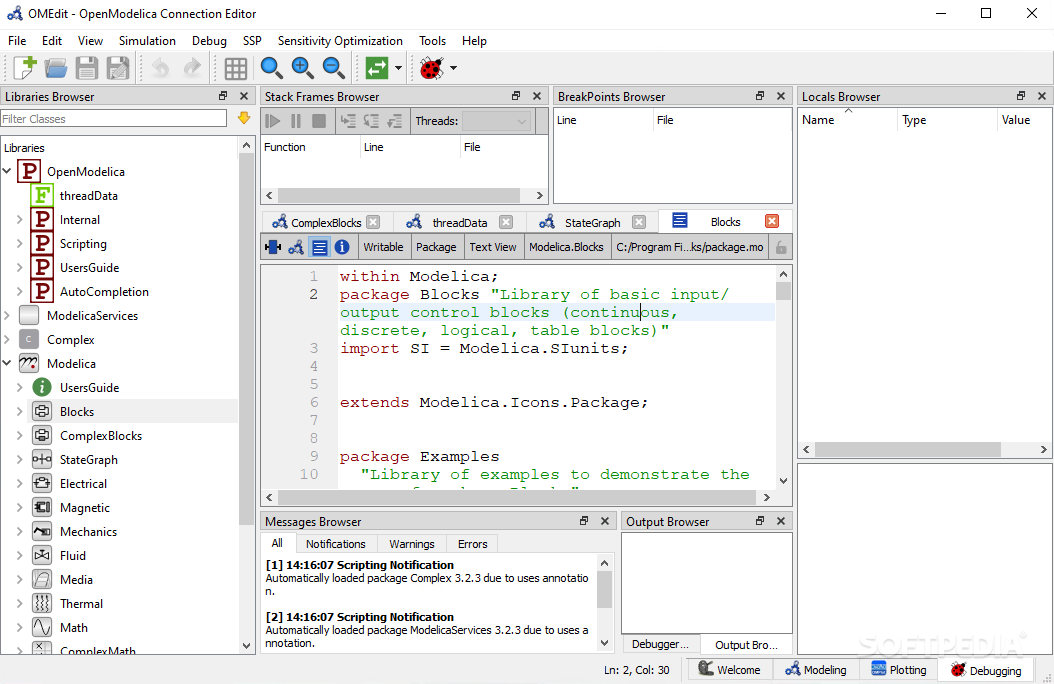Click the code editor horizontal scrollbar
Screen dimensions: 1054x684
tap(517, 497)
